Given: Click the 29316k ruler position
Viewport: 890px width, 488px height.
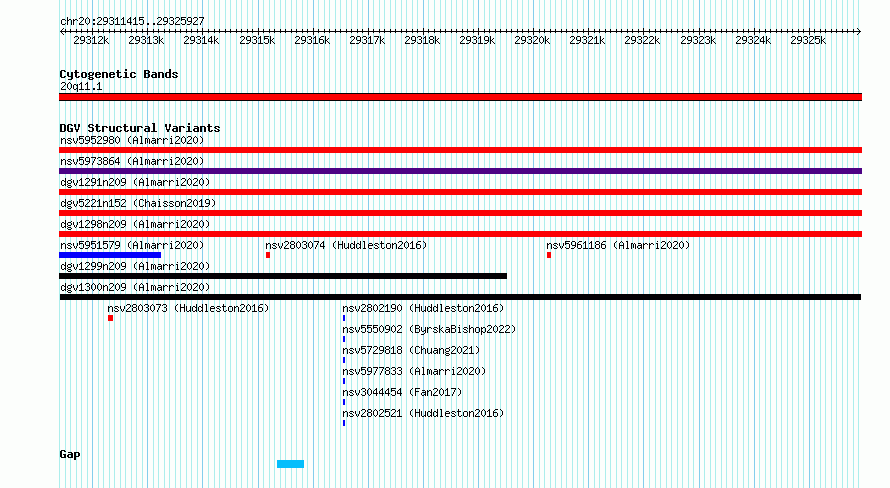Looking at the screenshot, I should tap(312, 40).
